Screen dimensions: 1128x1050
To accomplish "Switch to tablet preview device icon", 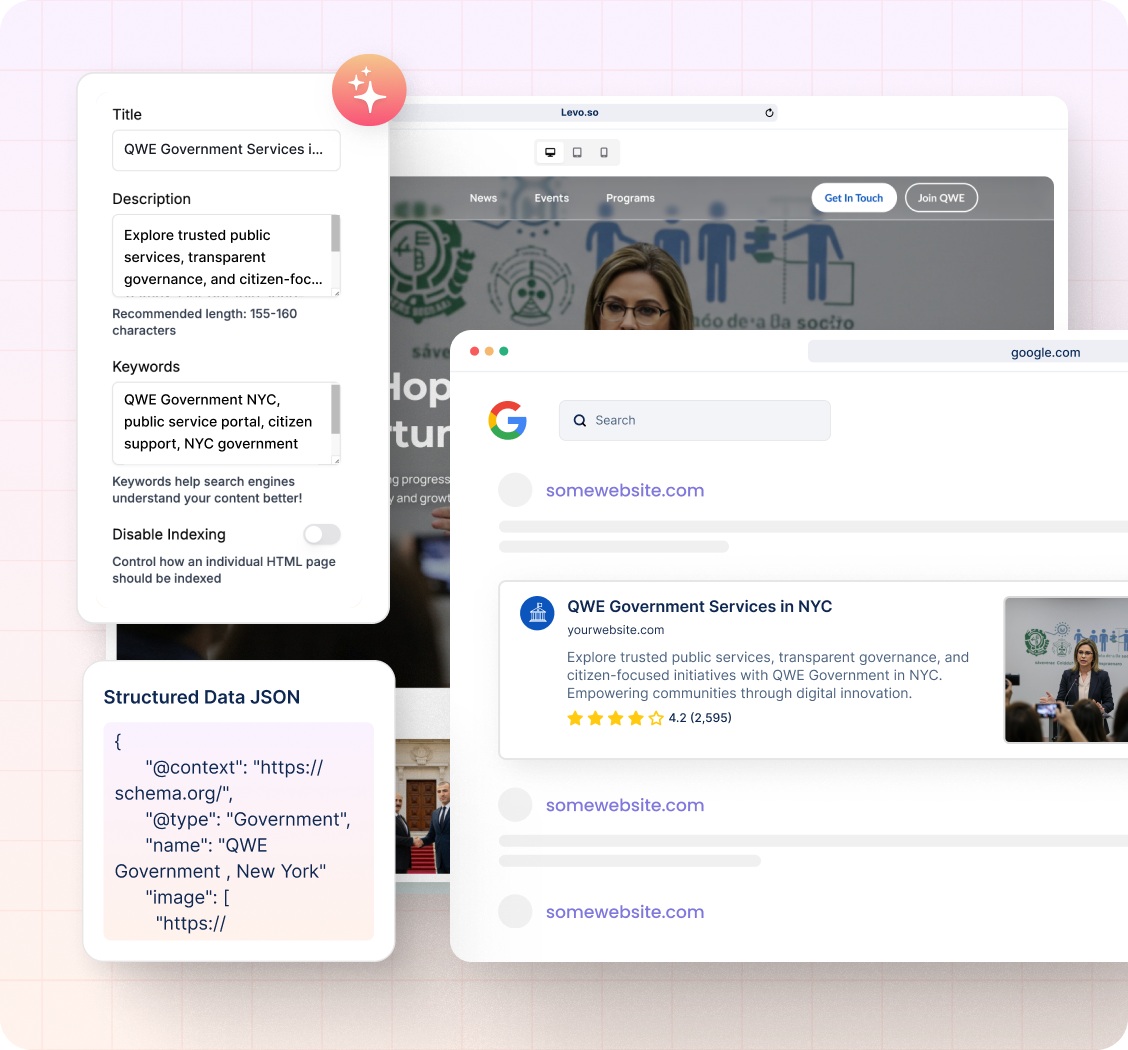I will point(577,153).
